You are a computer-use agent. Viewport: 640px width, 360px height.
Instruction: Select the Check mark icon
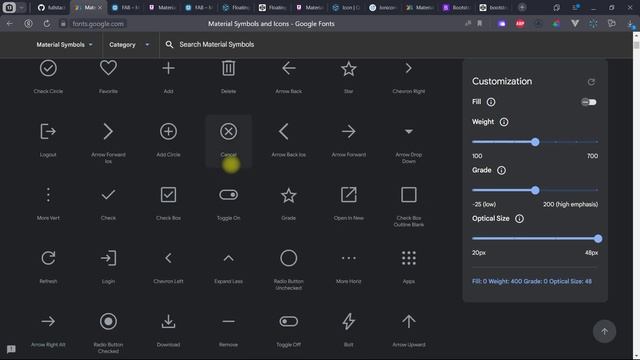point(108,195)
